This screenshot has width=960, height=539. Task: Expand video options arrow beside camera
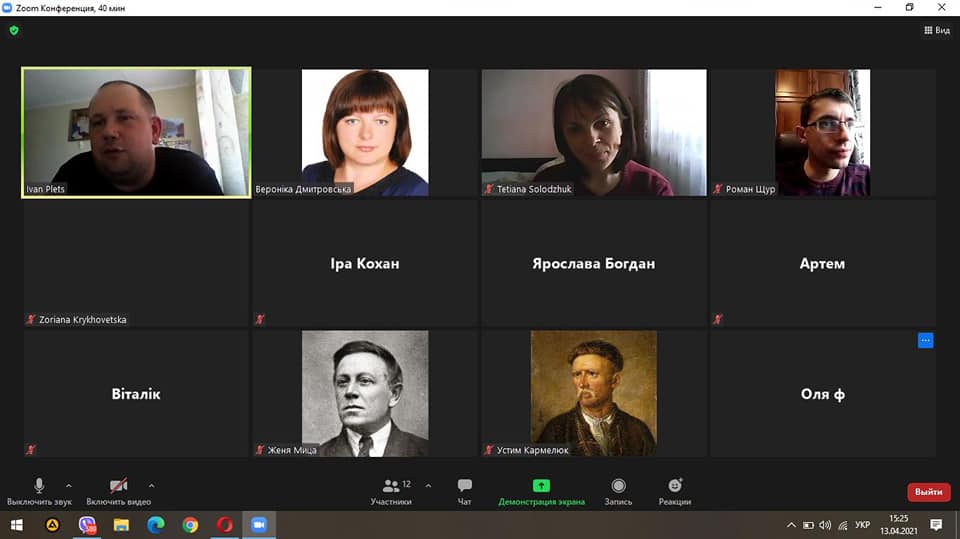tap(151, 486)
